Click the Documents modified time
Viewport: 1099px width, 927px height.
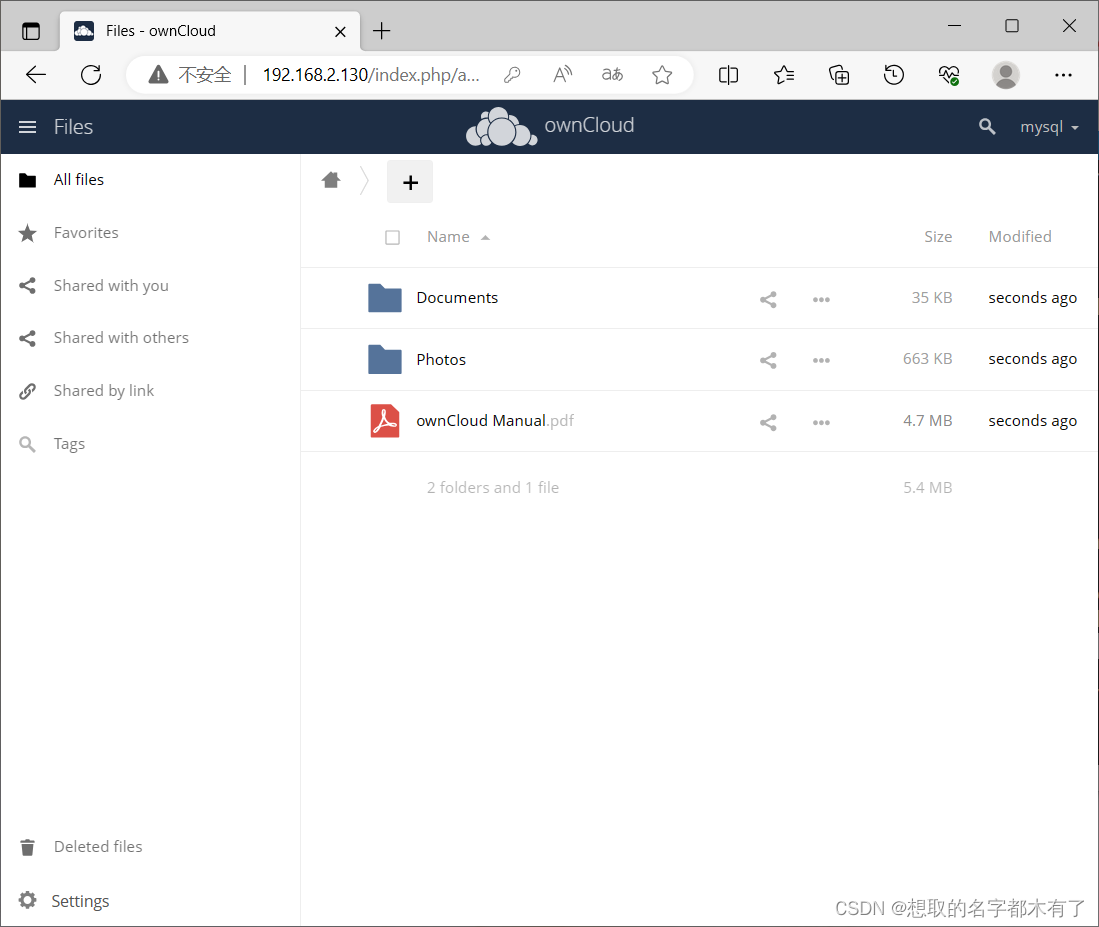coord(1032,298)
